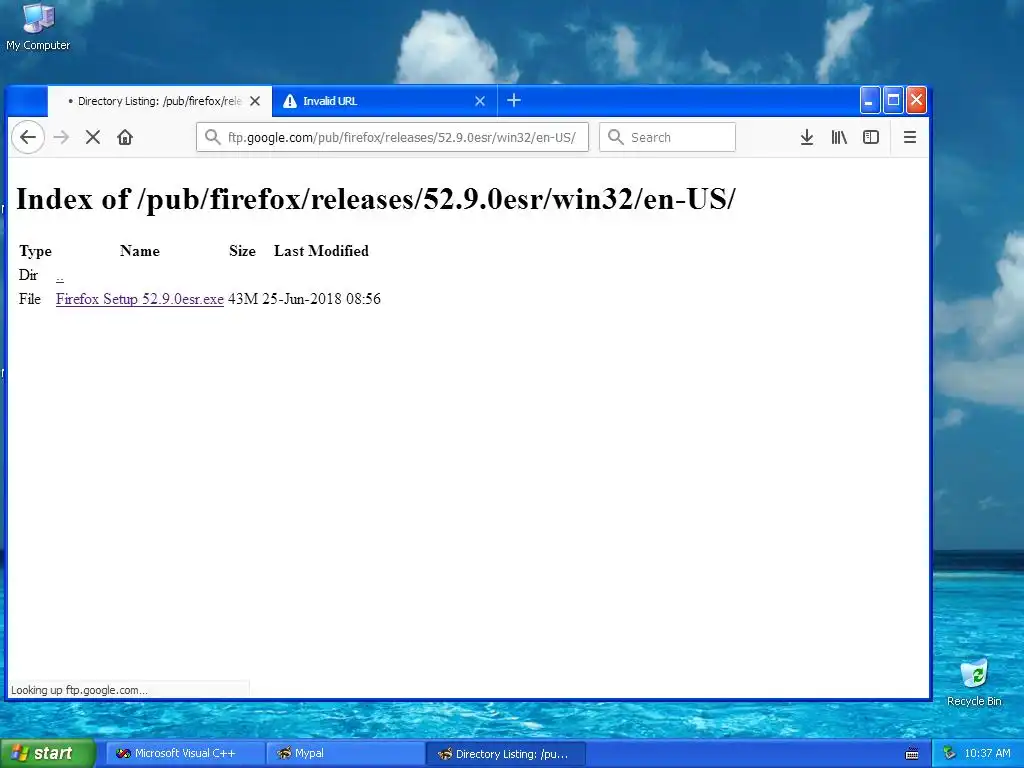
Task: Click the system tray network icon
Action: tap(950, 754)
